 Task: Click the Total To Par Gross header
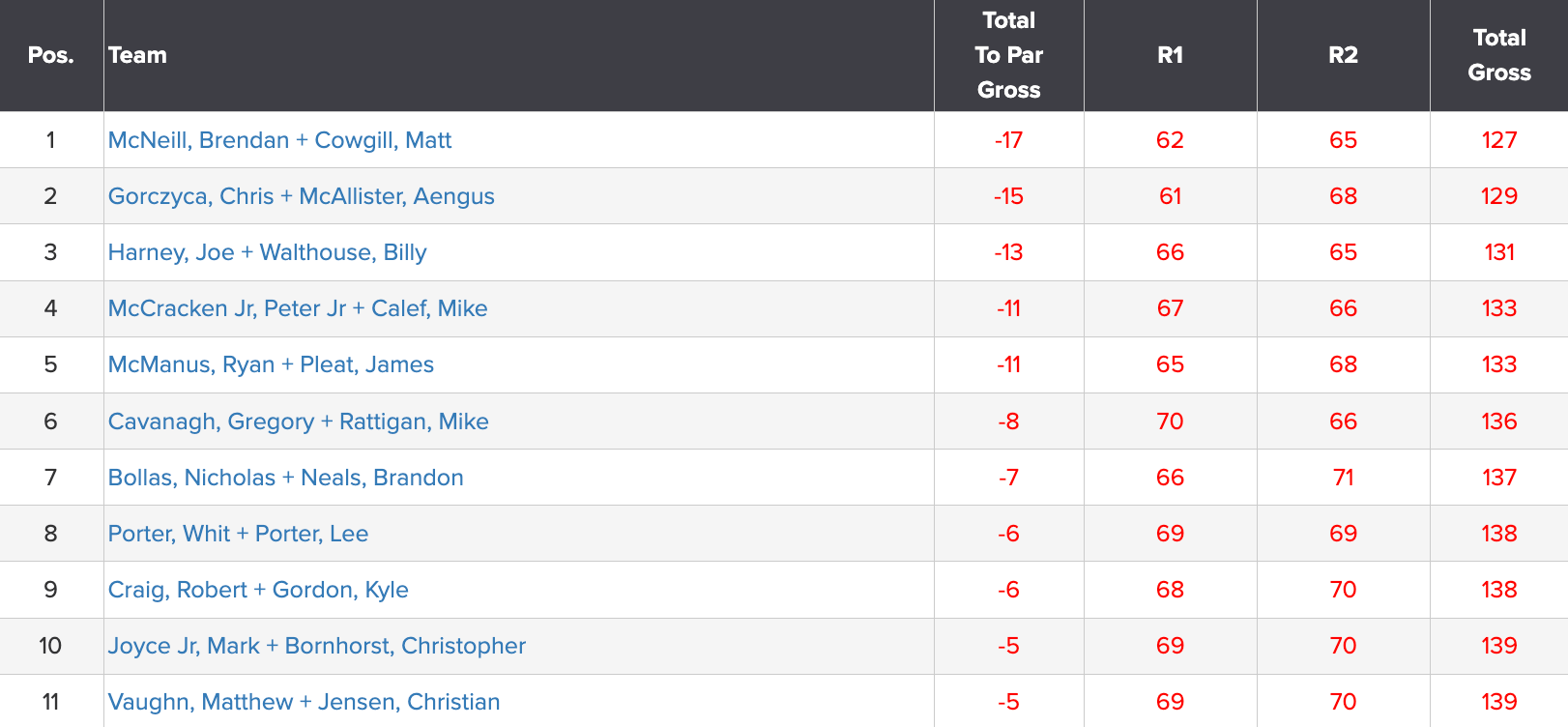(x=1009, y=55)
